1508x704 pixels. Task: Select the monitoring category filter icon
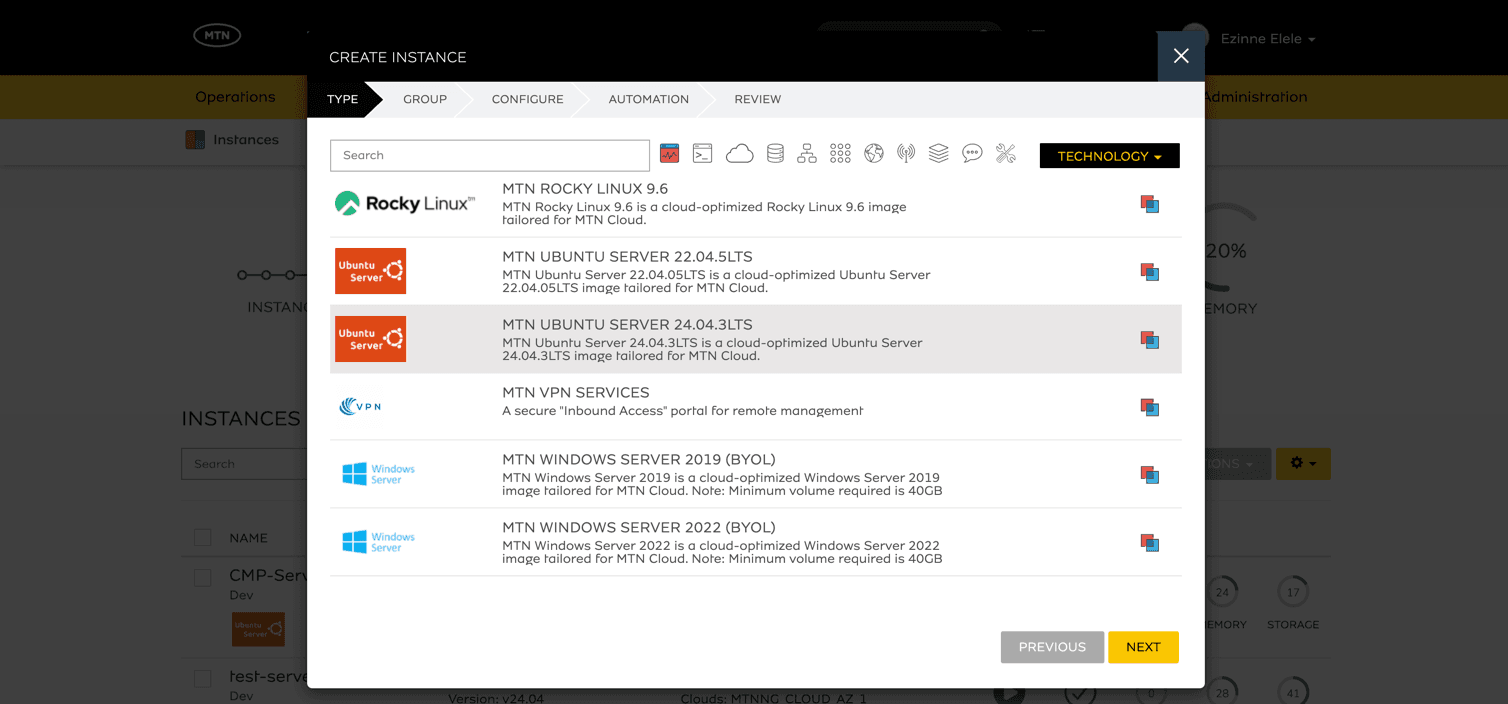pos(670,154)
